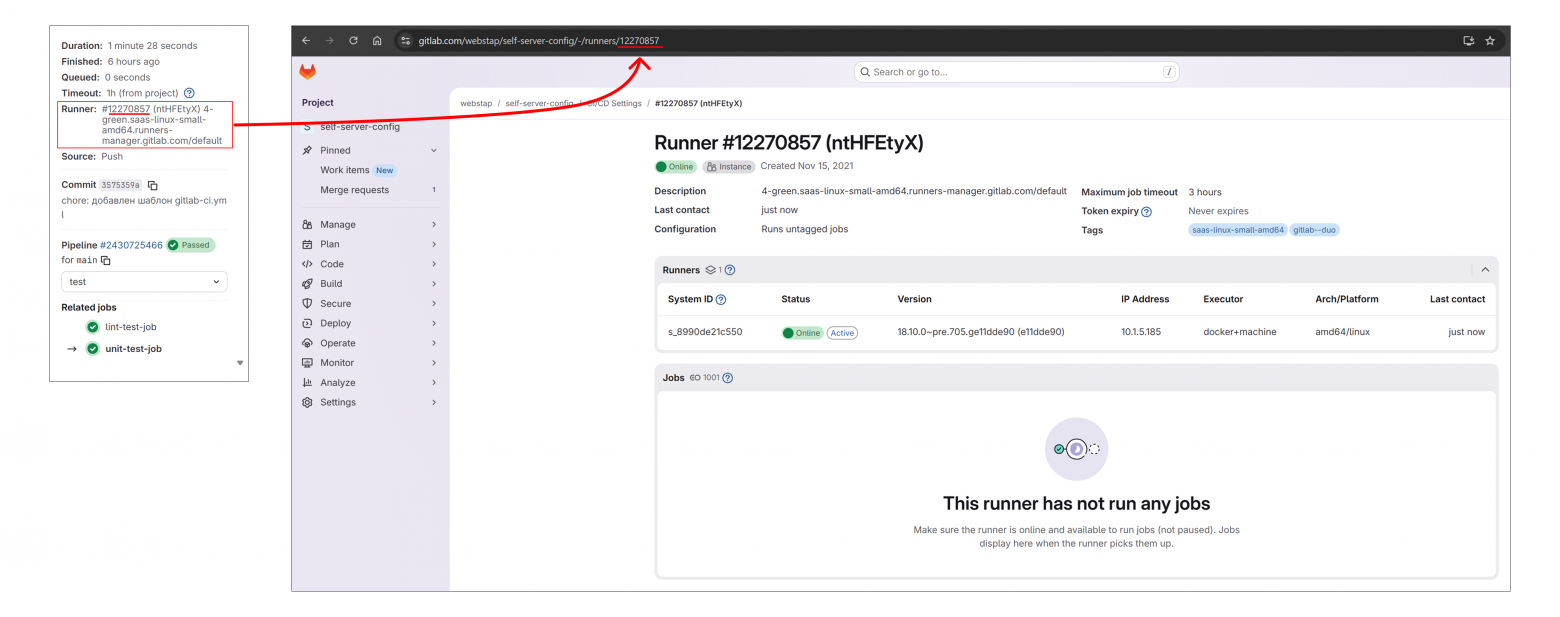Viewport: 1560px width, 617px height.
Task: Click help icon next to System ID
Action: 721,299
